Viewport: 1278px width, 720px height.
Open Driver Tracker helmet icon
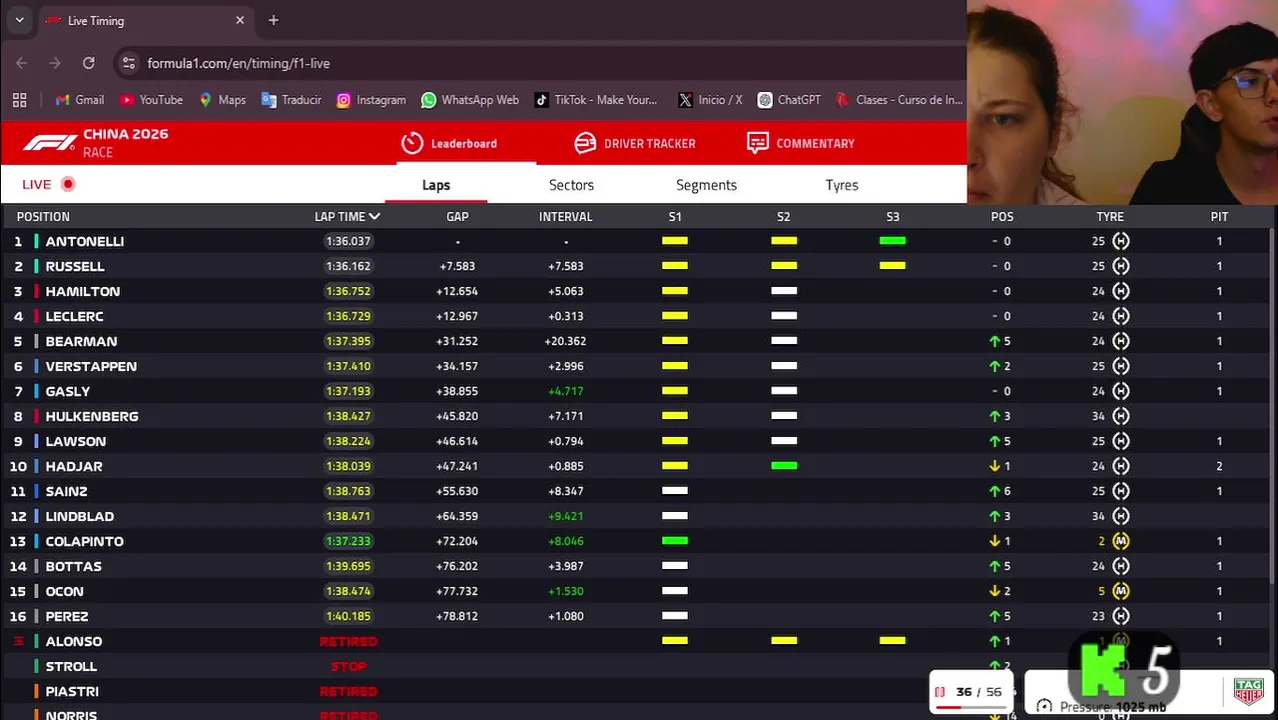point(585,143)
